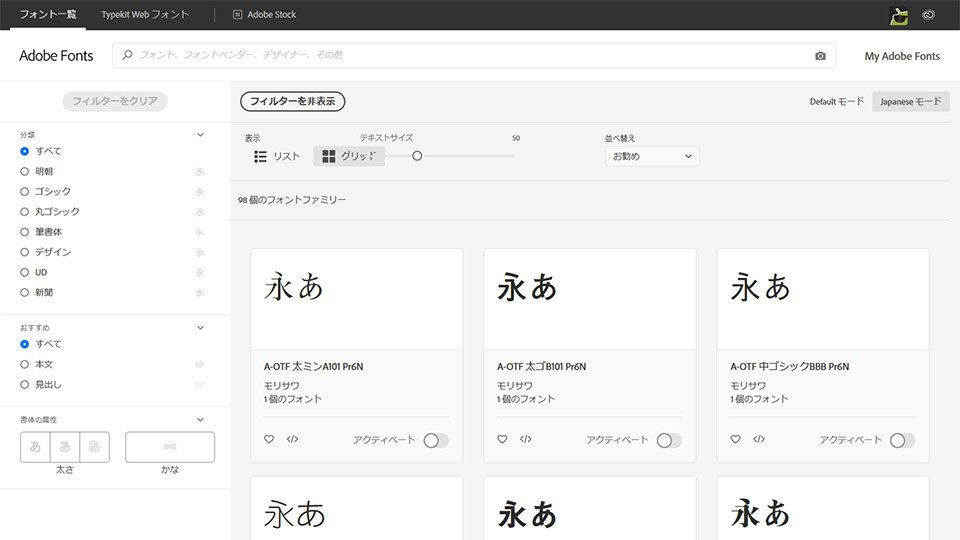
Task: Open web embed code for 太ミンA101
Action: (x=293, y=439)
